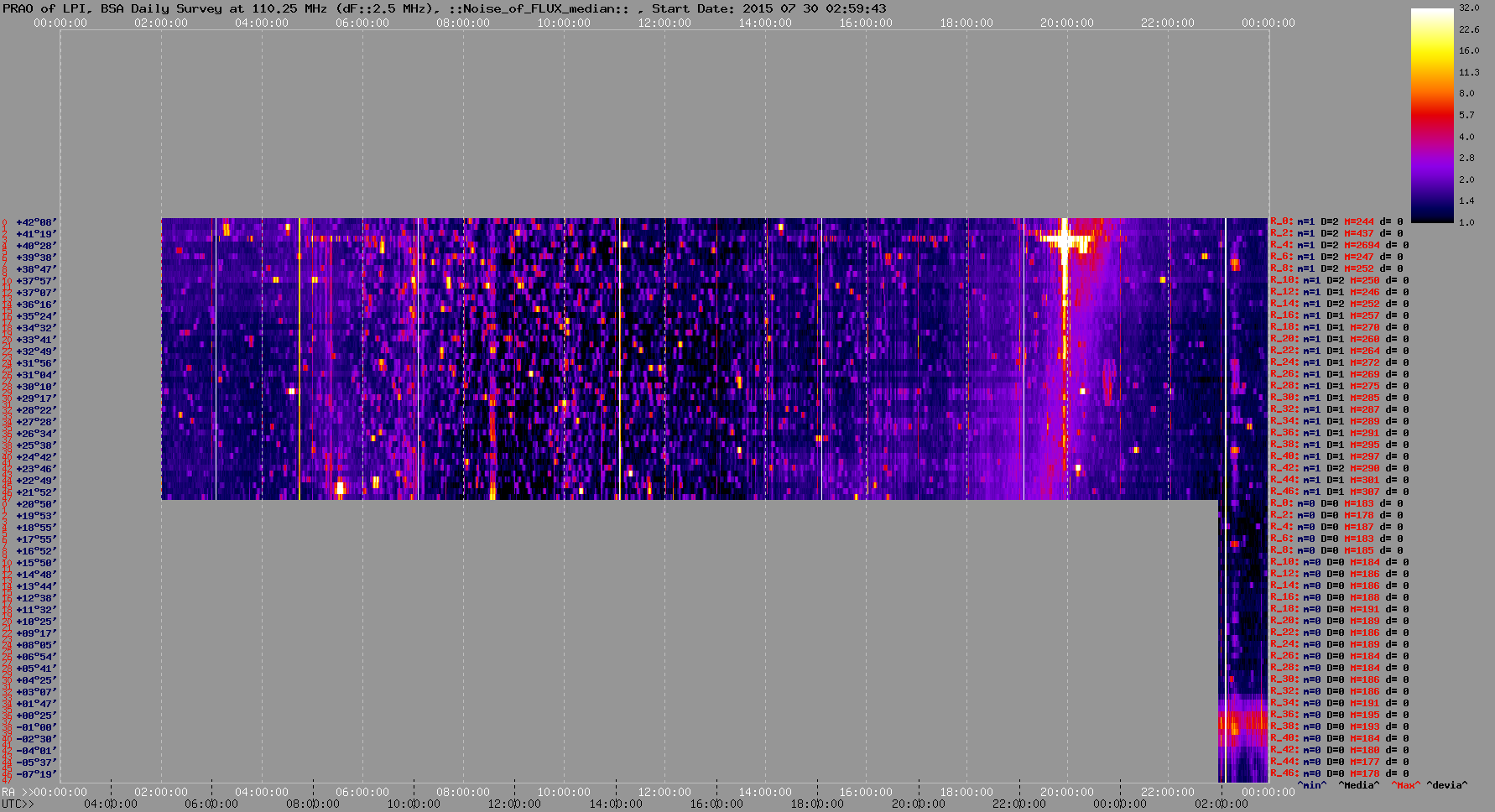Click the red '^Max^' legend label

point(1405,785)
